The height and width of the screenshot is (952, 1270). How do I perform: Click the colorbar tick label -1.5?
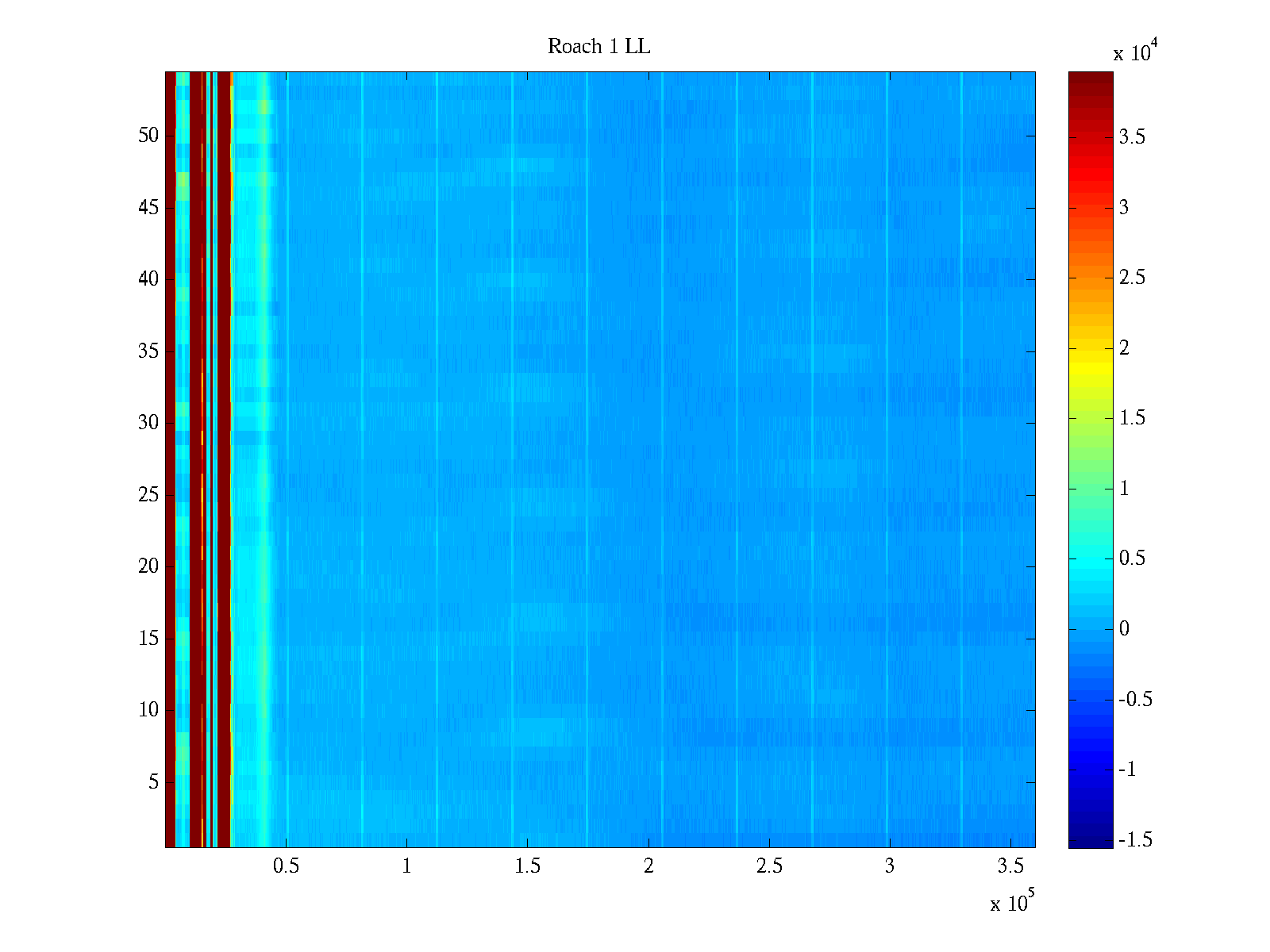1134,840
